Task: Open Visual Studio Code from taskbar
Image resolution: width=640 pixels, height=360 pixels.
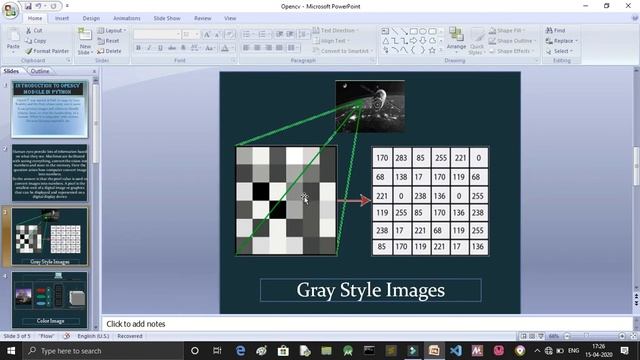Action: pyautogui.click(x=456, y=351)
